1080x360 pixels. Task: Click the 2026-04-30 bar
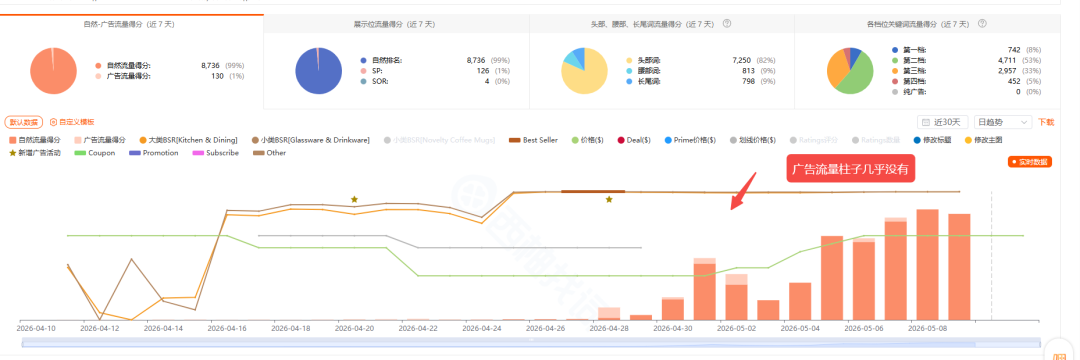click(x=673, y=308)
